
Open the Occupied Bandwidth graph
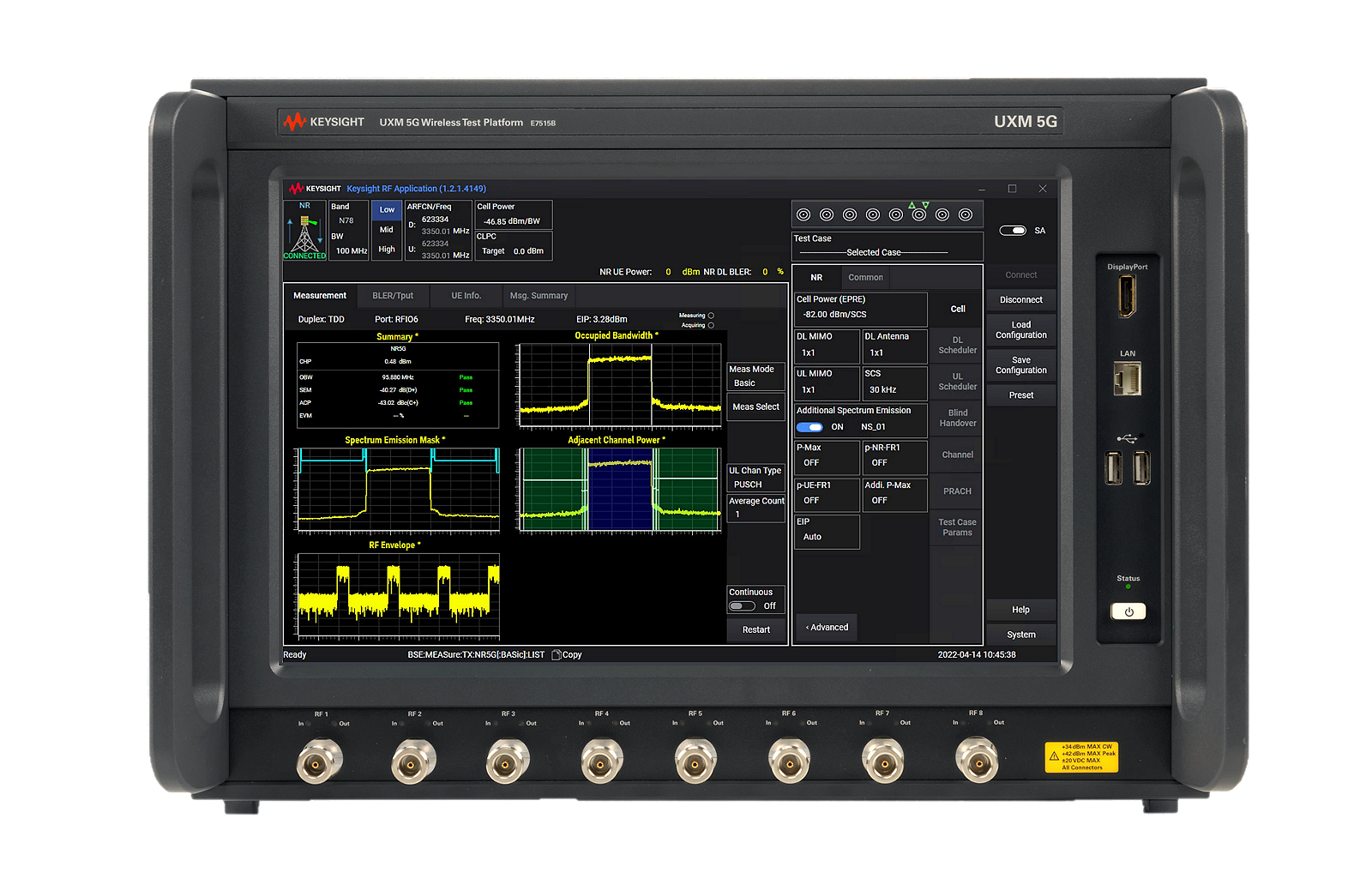618,384
